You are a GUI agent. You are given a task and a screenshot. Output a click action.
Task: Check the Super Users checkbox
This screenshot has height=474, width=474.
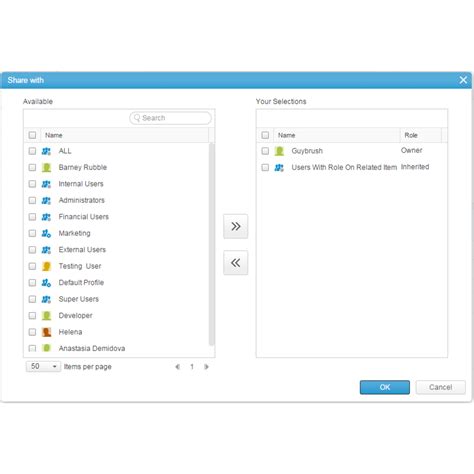(x=32, y=299)
